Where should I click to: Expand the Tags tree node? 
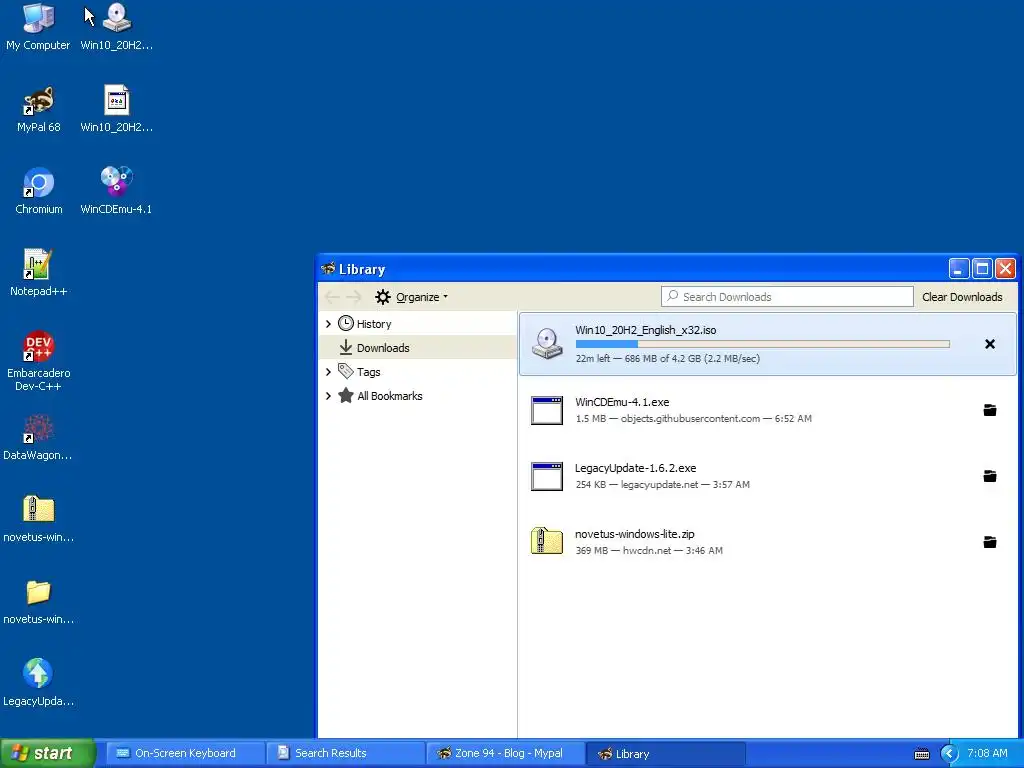[328, 372]
